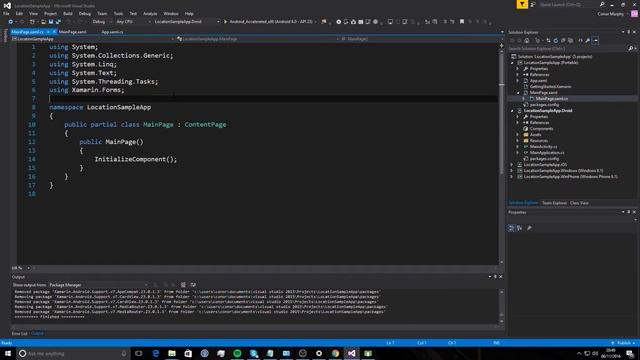This screenshot has height=360, width=640.
Task: Open the Show output from Package Manager dropdown
Action: [98, 285]
